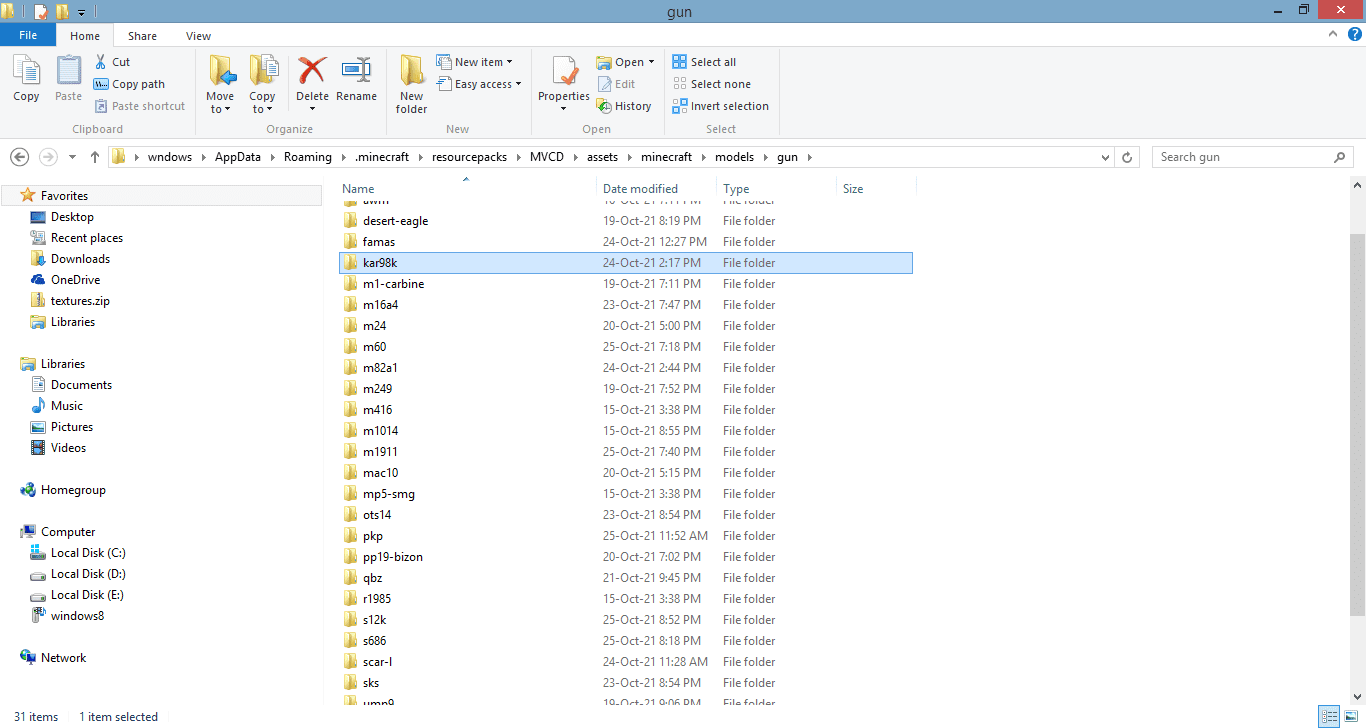Click the Search gun input field
1366x728 pixels.
click(1244, 157)
